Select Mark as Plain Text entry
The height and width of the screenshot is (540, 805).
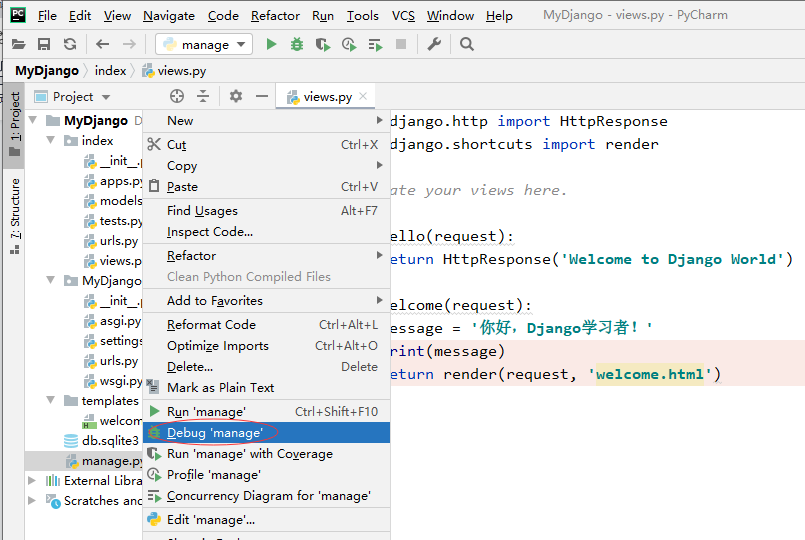pos(266,388)
